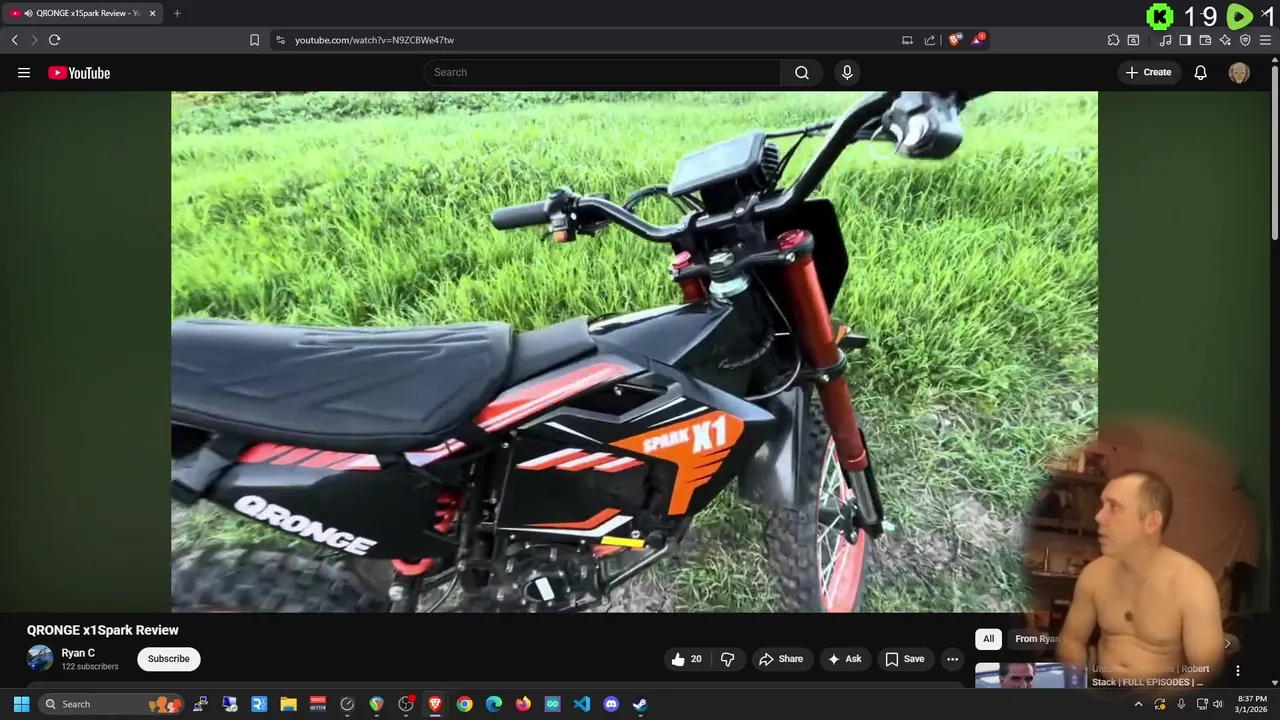Screen dimensions: 1280x720
Task: Open Microsoft Edge from taskbar
Action: pos(494,704)
